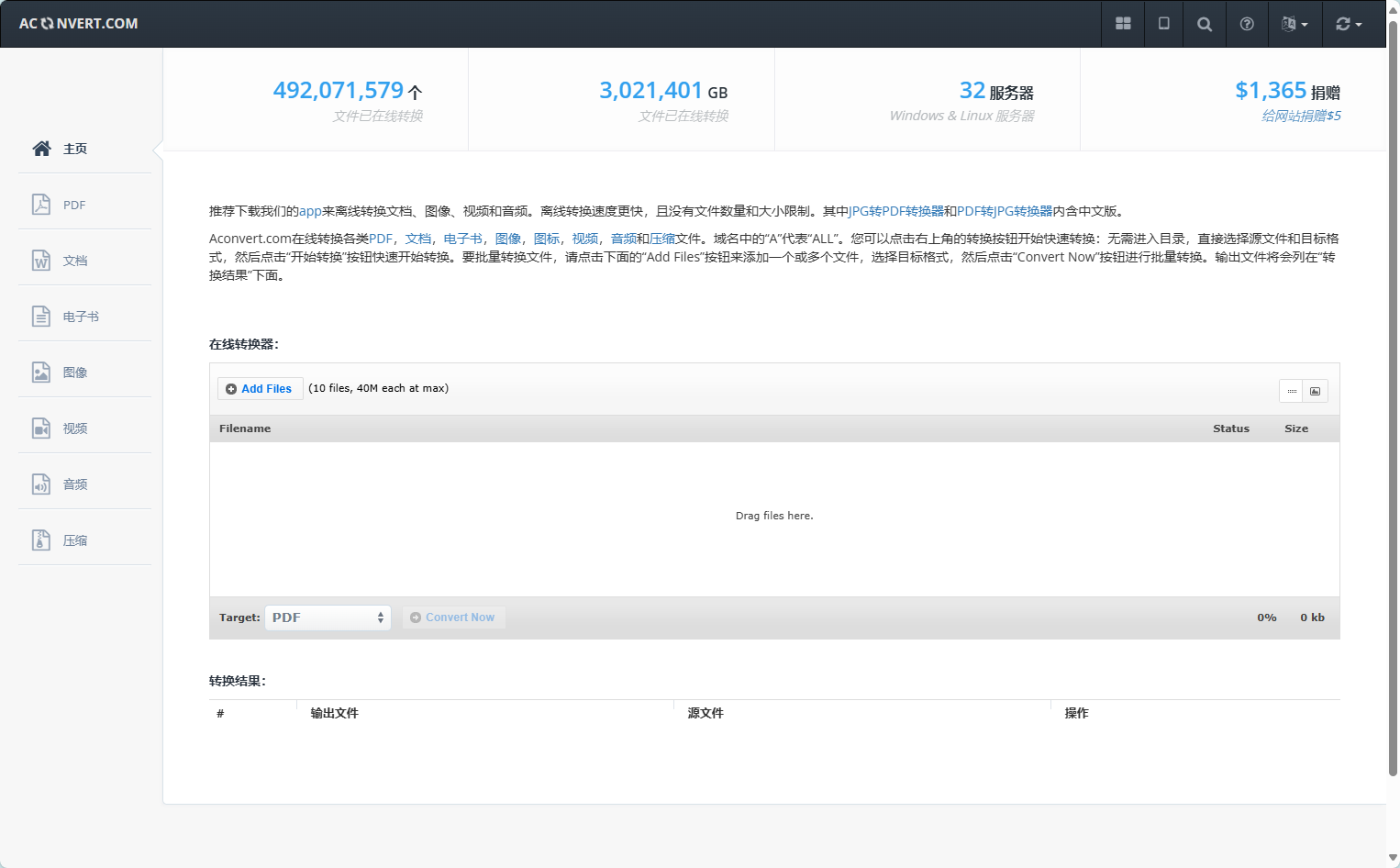Image resolution: width=1400 pixels, height=868 pixels.
Task: Open the 电子书 ebook sidebar item
Action: pyautogui.click(x=84, y=317)
